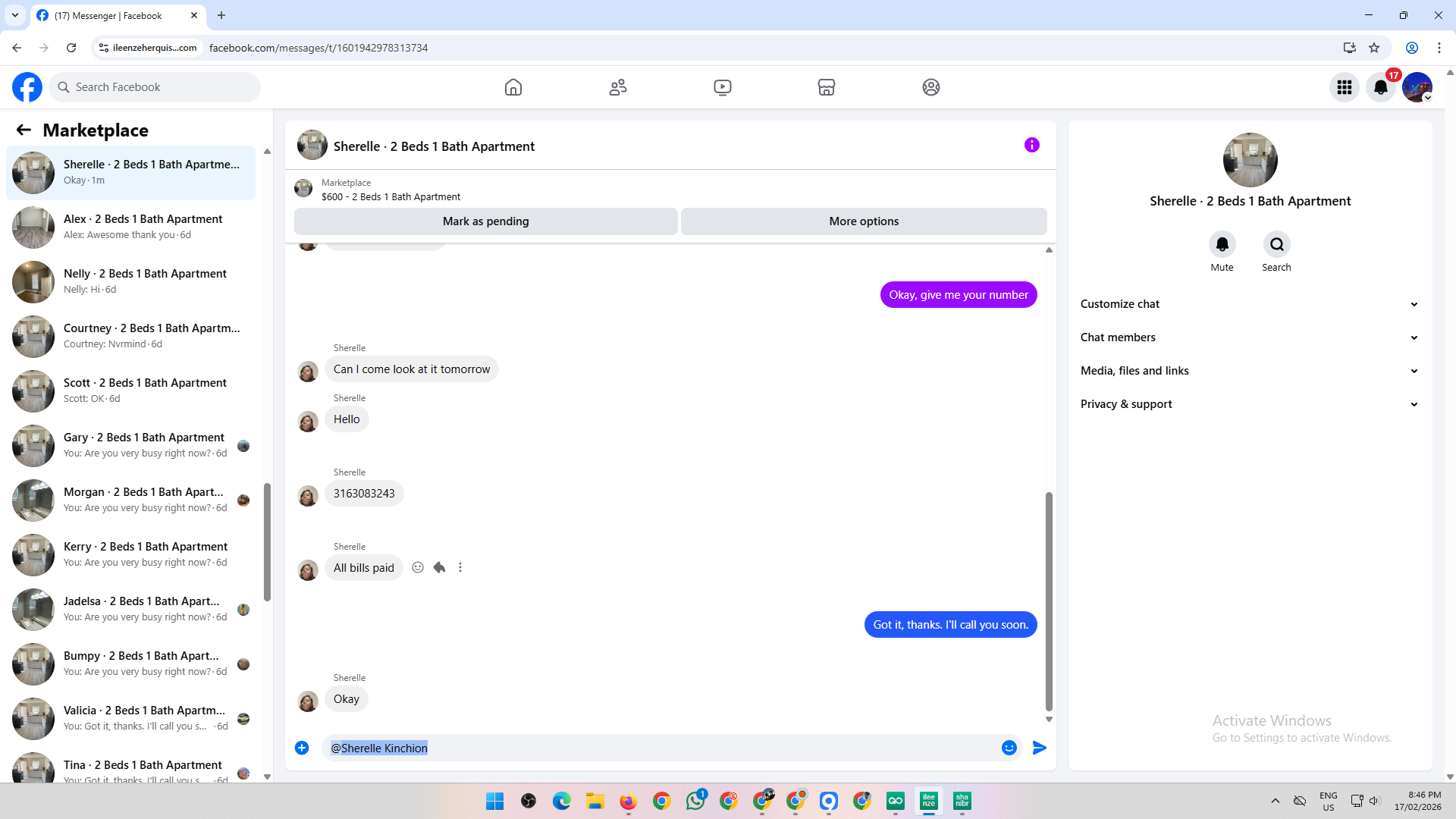Mute this conversation

coord(1222,245)
